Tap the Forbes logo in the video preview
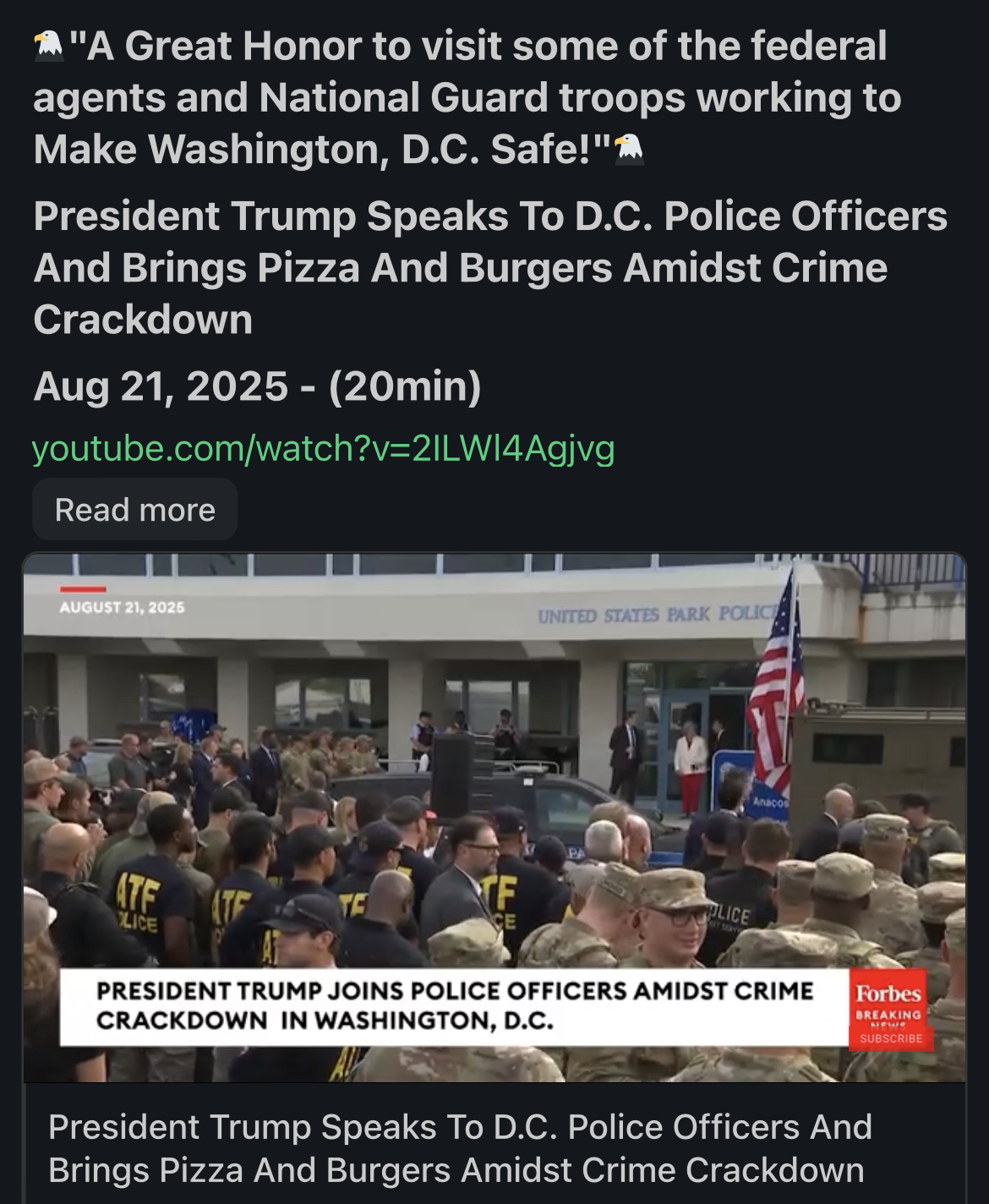Screen dimensions: 989x1204 [x=888, y=993]
